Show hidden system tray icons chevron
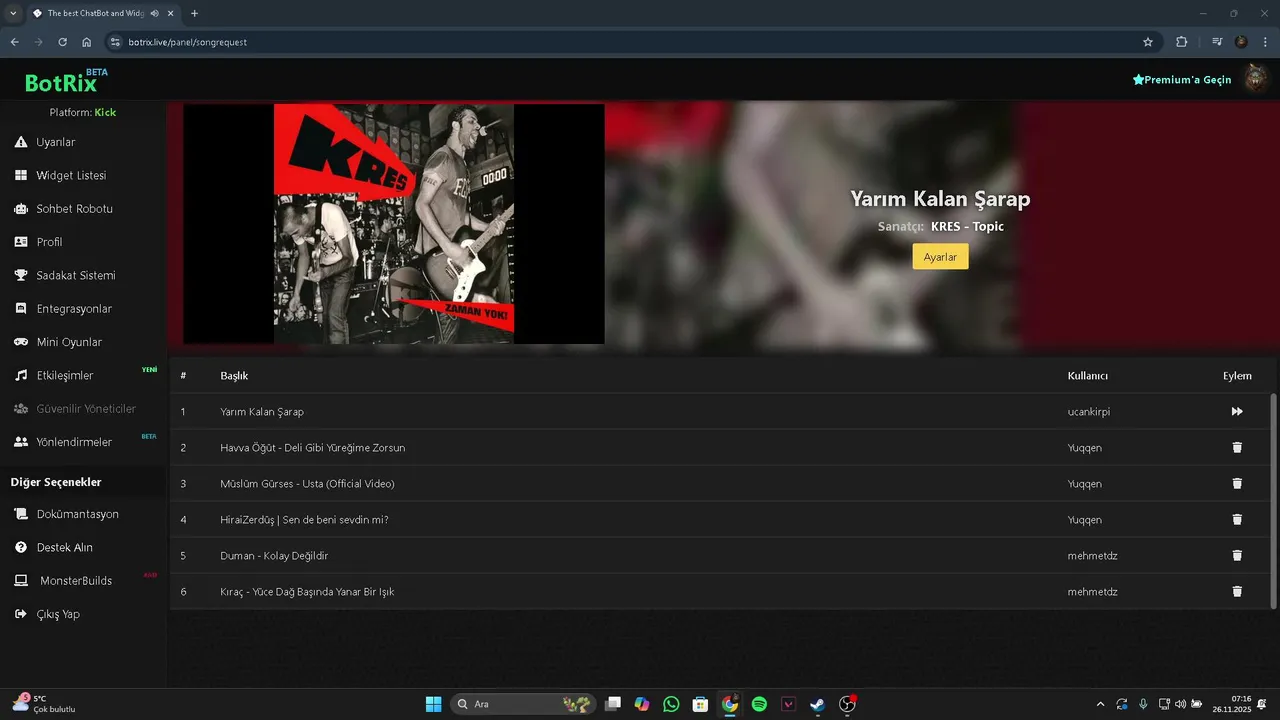This screenshot has height=720, width=1280. click(1101, 704)
